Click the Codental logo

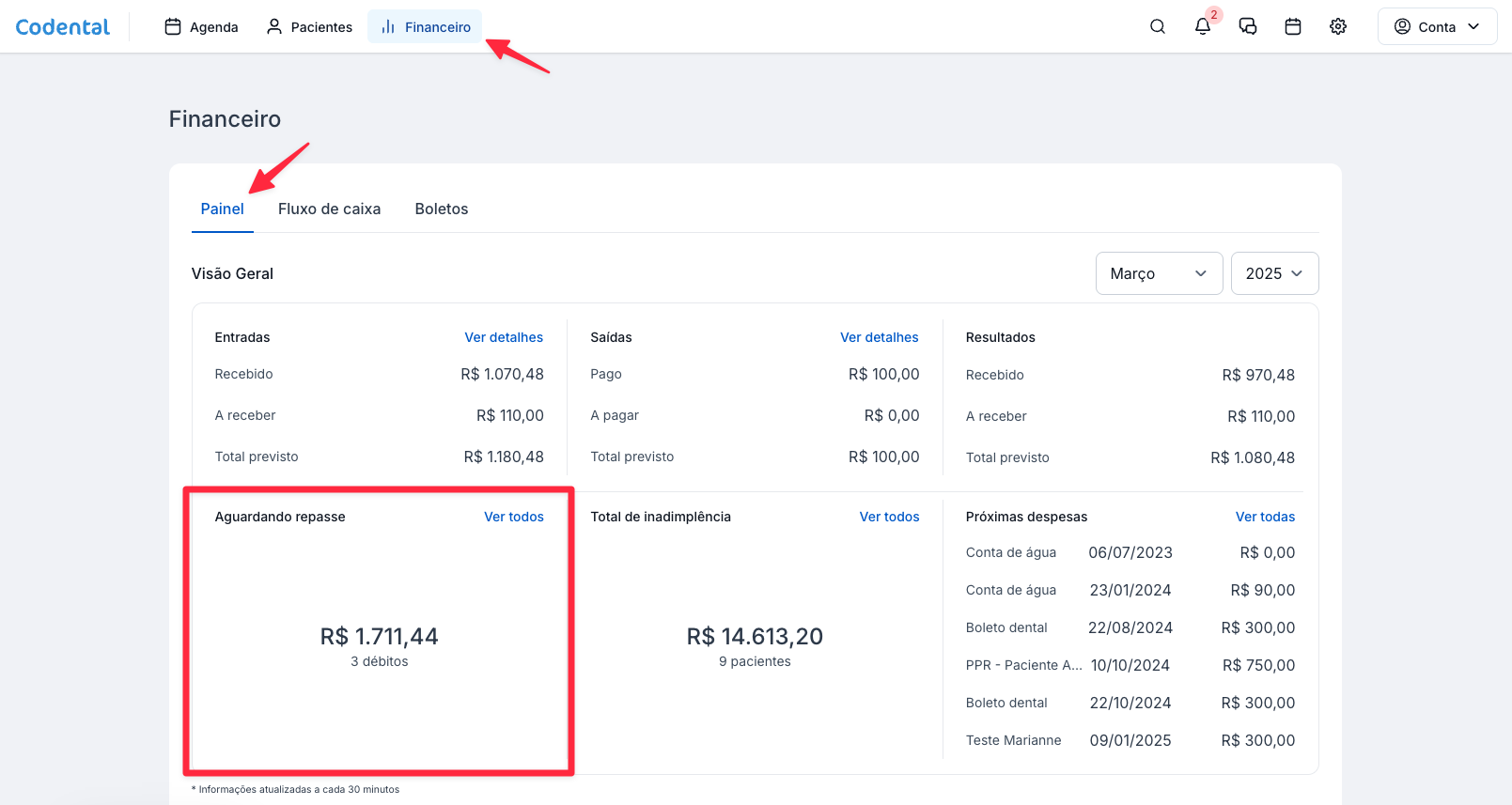(63, 27)
